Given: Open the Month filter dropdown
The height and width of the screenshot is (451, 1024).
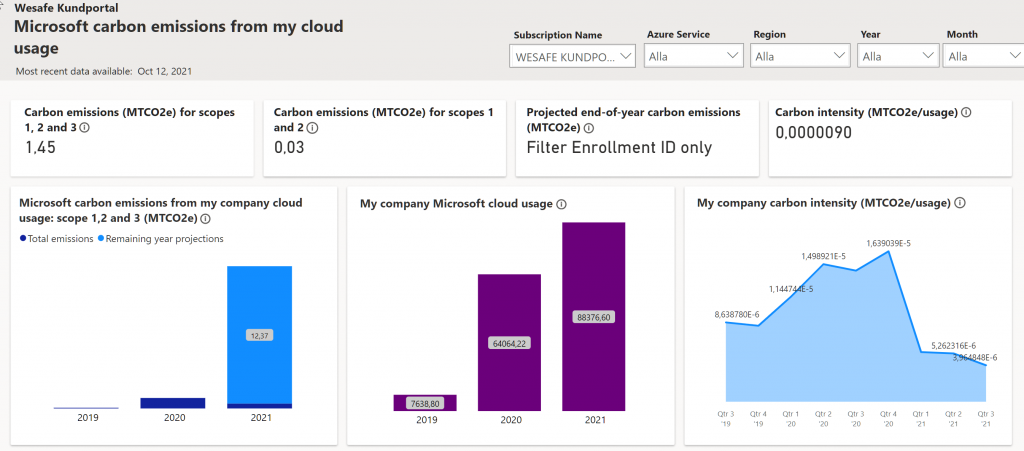Looking at the screenshot, I should pos(984,57).
